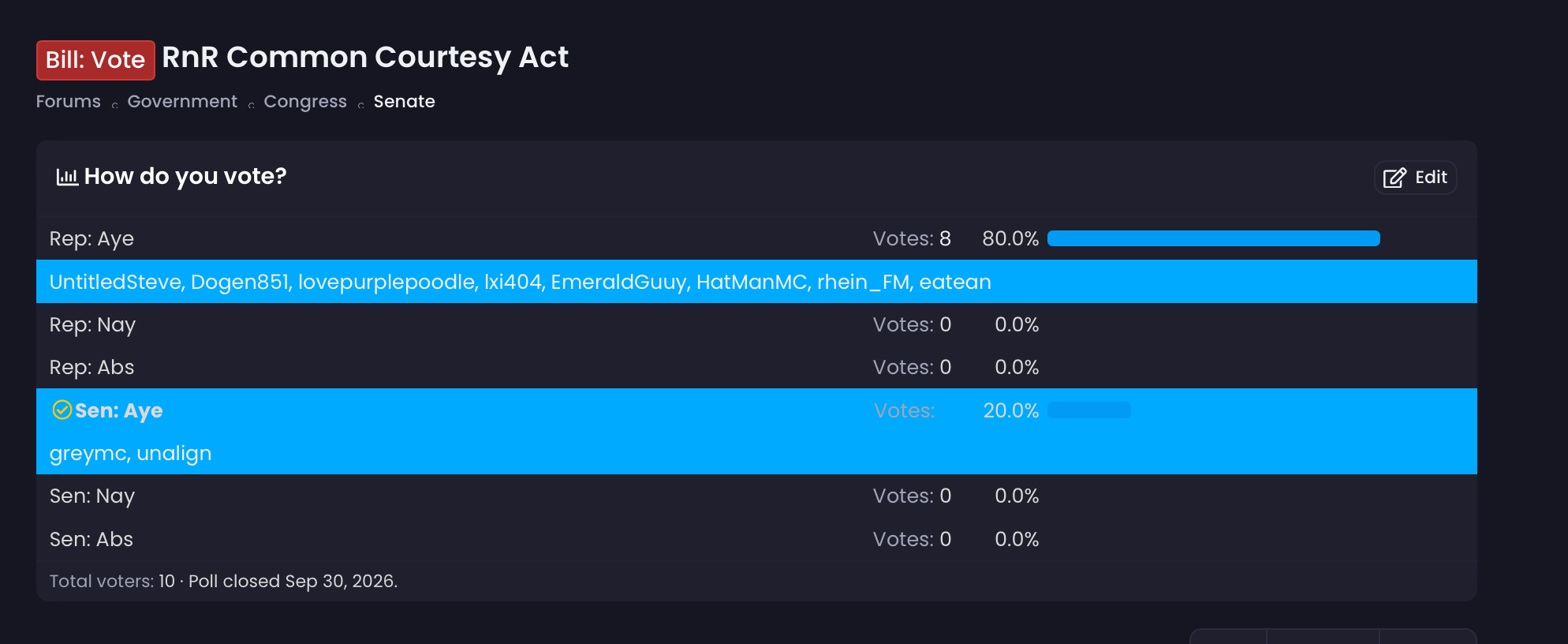Open the Senate breadcrumb link
This screenshot has width=1568, height=644.
coord(404,102)
